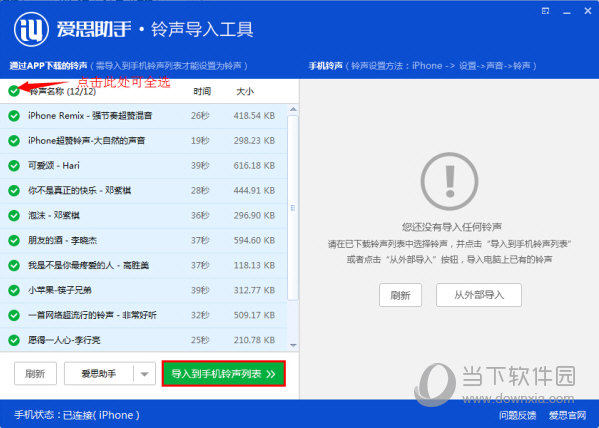Screen dimensions: 599x428
Task: Click 手机铃声 panel heading
Action: point(325,66)
